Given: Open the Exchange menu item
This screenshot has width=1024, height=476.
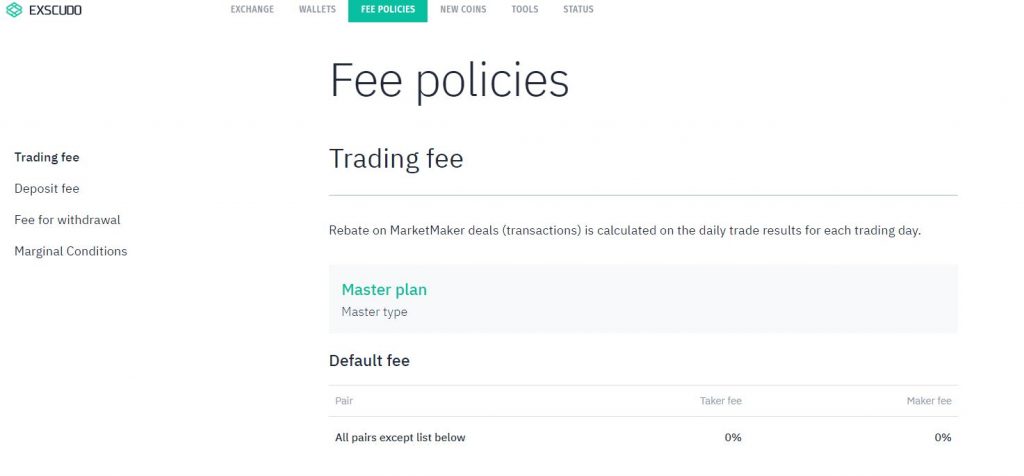Looking at the screenshot, I should 252,10.
